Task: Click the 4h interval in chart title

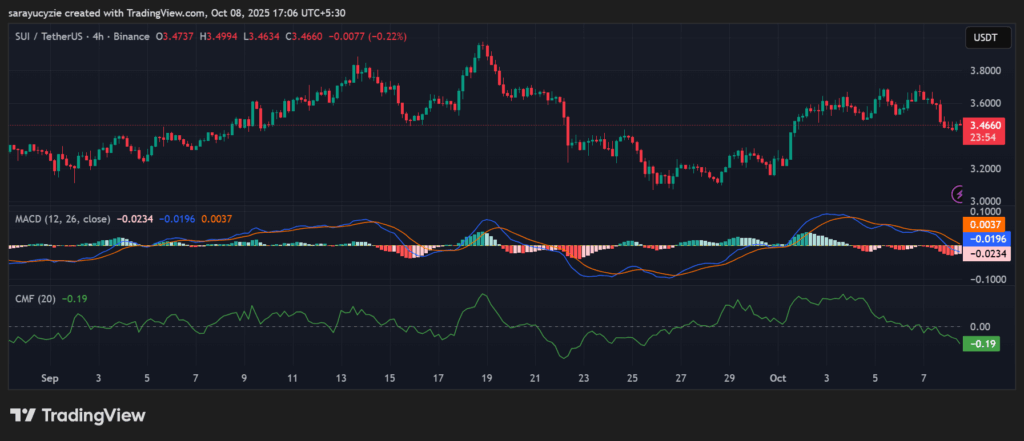Action: pyautogui.click(x=106, y=38)
